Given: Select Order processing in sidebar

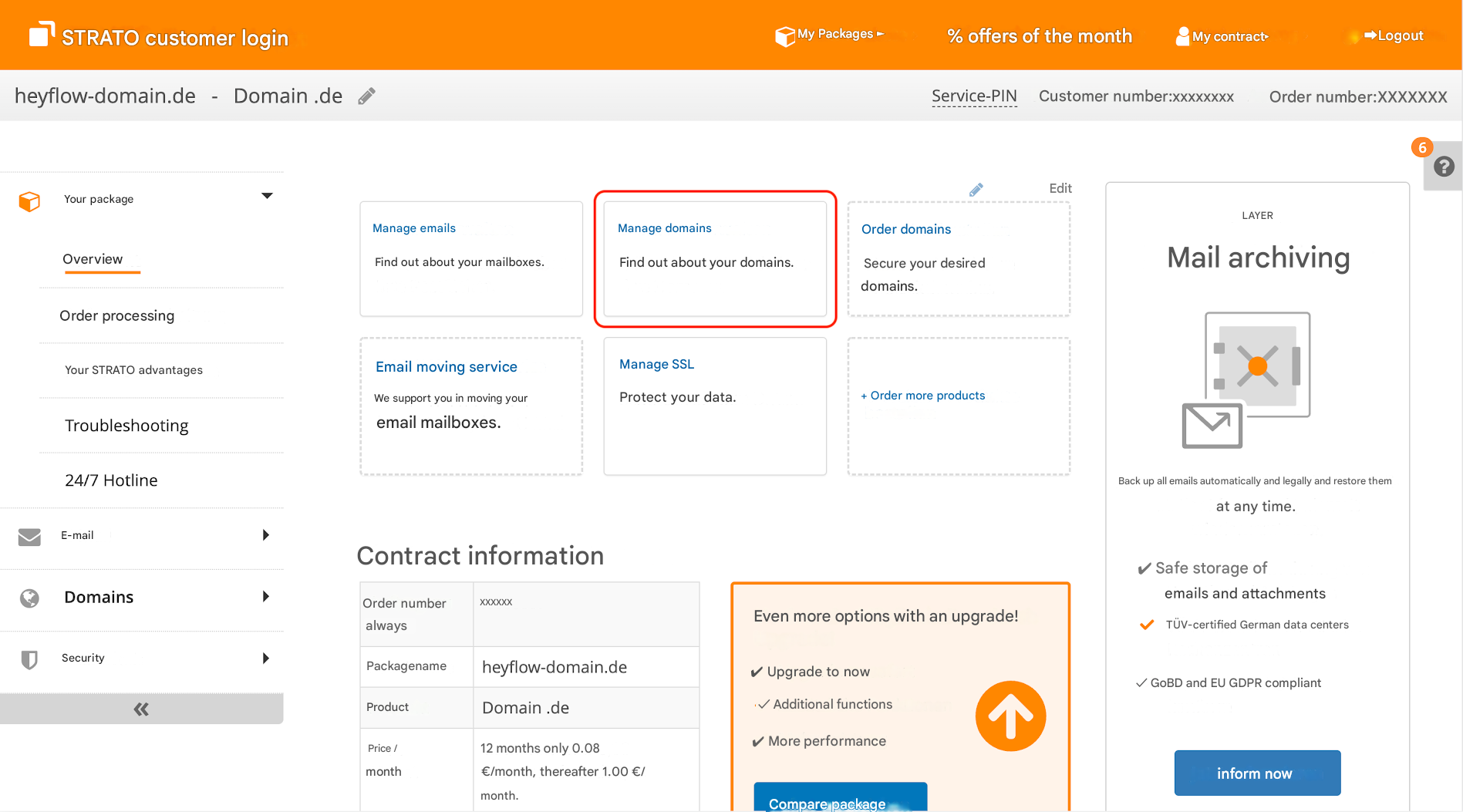Looking at the screenshot, I should click(117, 316).
